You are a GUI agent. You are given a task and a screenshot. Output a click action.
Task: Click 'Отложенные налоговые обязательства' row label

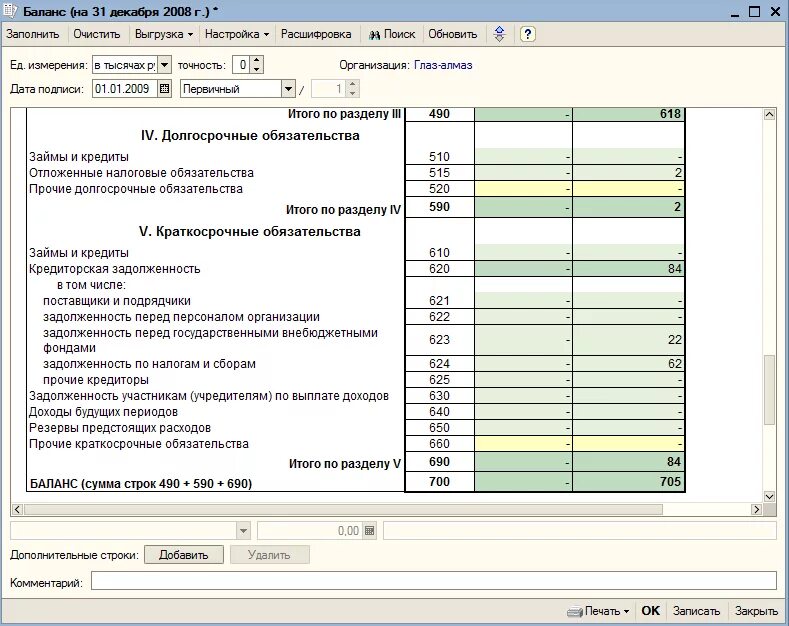(141, 173)
